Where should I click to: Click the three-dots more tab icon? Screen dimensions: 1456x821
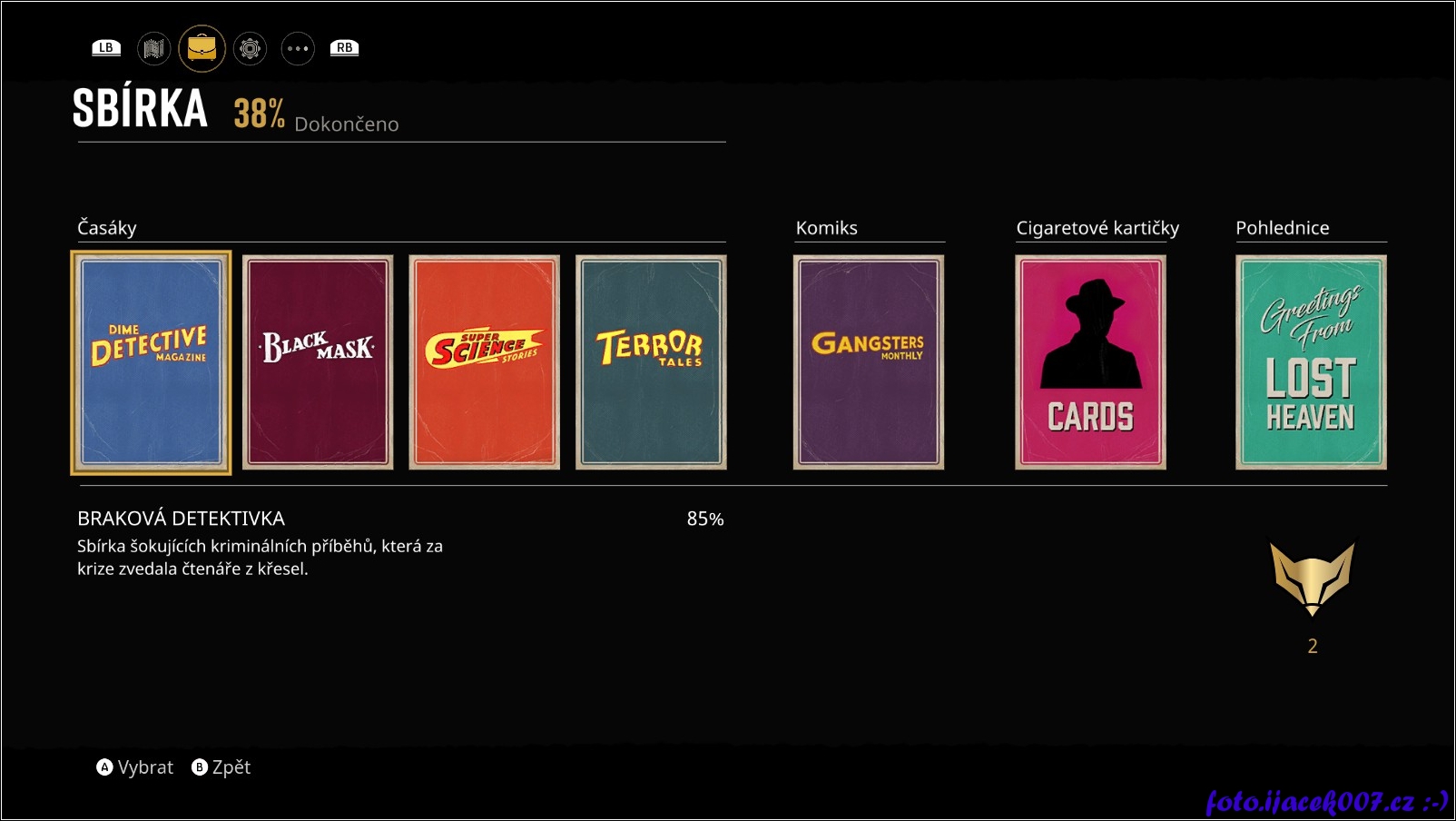click(x=298, y=48)
